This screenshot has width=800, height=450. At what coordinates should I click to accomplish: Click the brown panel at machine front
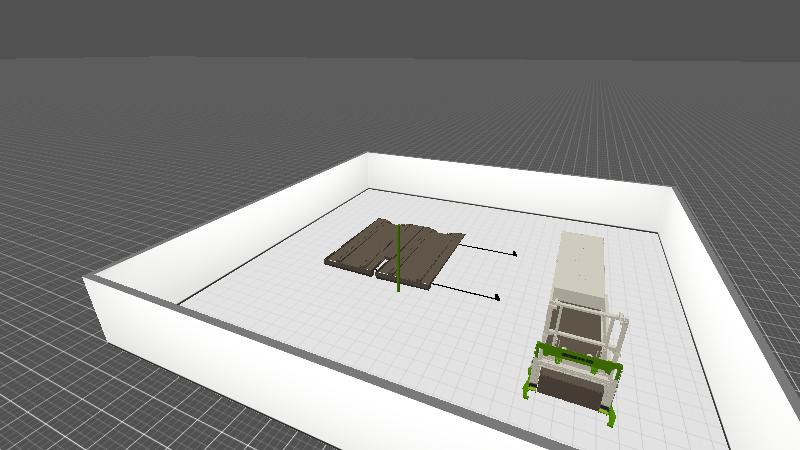coord(570,386)
